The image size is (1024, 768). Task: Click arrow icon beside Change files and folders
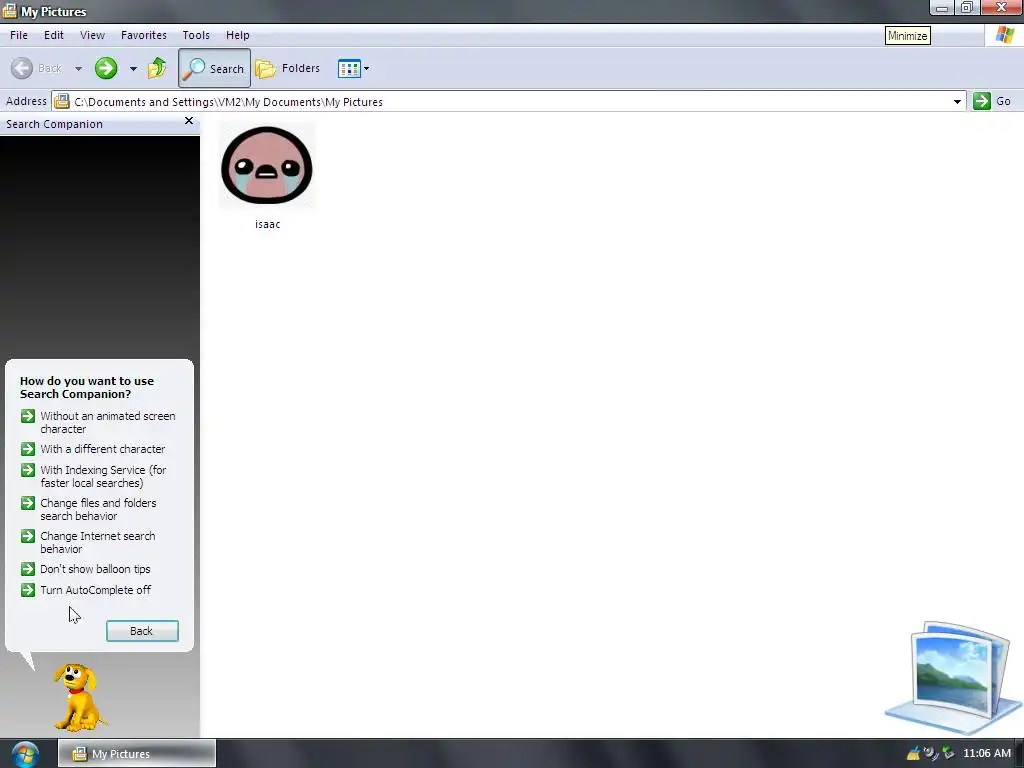click(27, 503)
